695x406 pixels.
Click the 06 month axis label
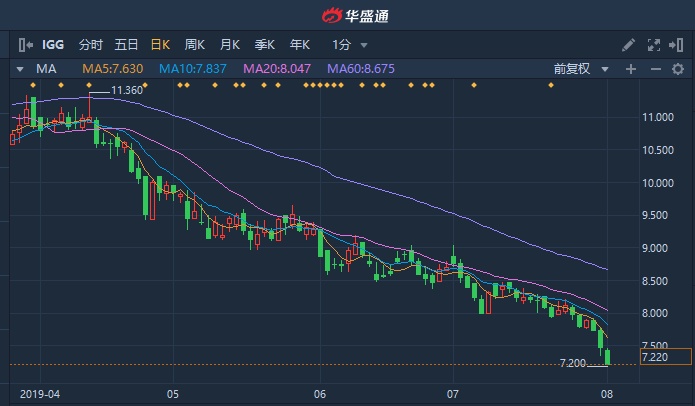(x=320, y=394)
